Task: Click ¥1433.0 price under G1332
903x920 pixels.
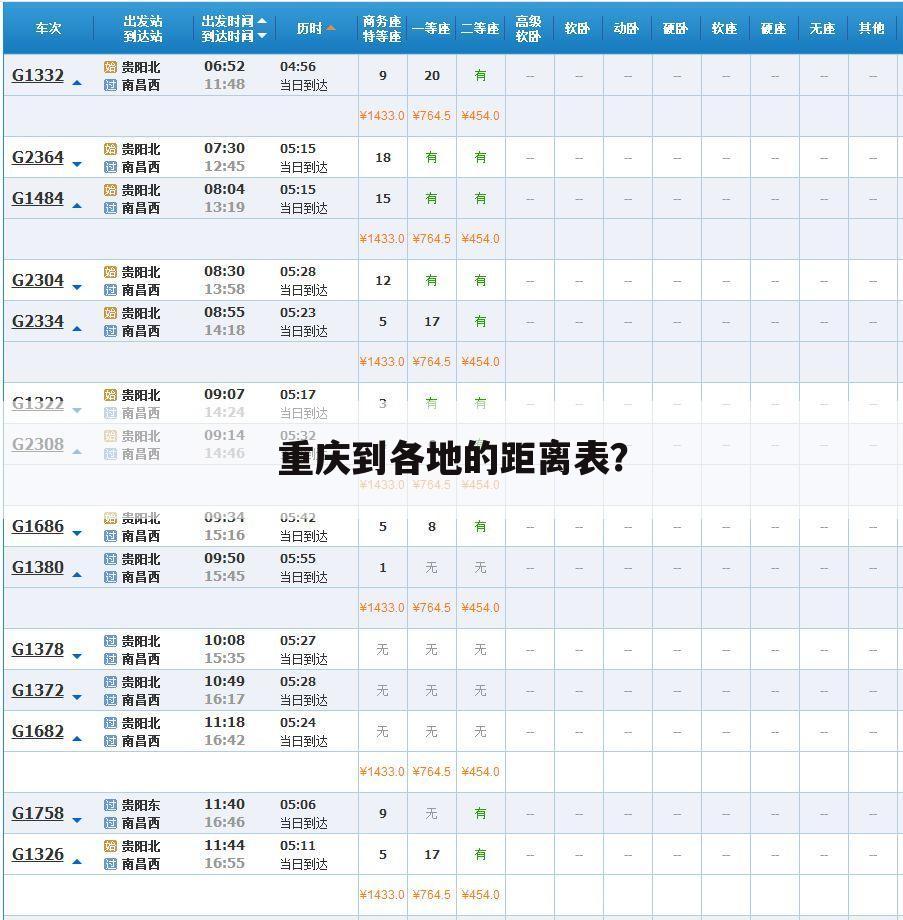Action: click(x=382, y=116)
